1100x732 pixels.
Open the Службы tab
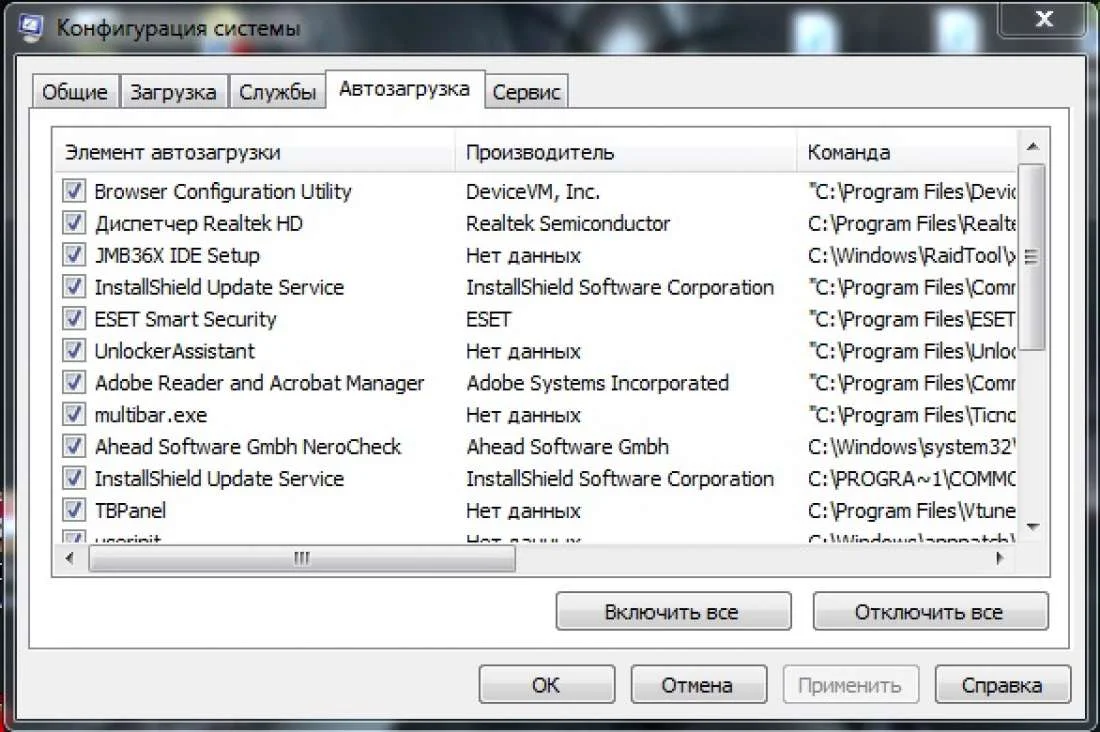[278, 92]
